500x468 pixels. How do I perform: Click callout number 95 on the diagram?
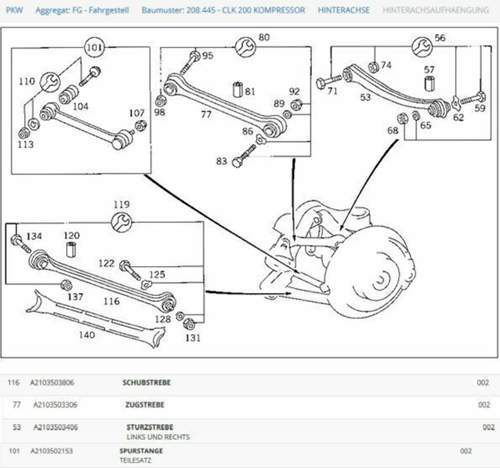point(208,55)
